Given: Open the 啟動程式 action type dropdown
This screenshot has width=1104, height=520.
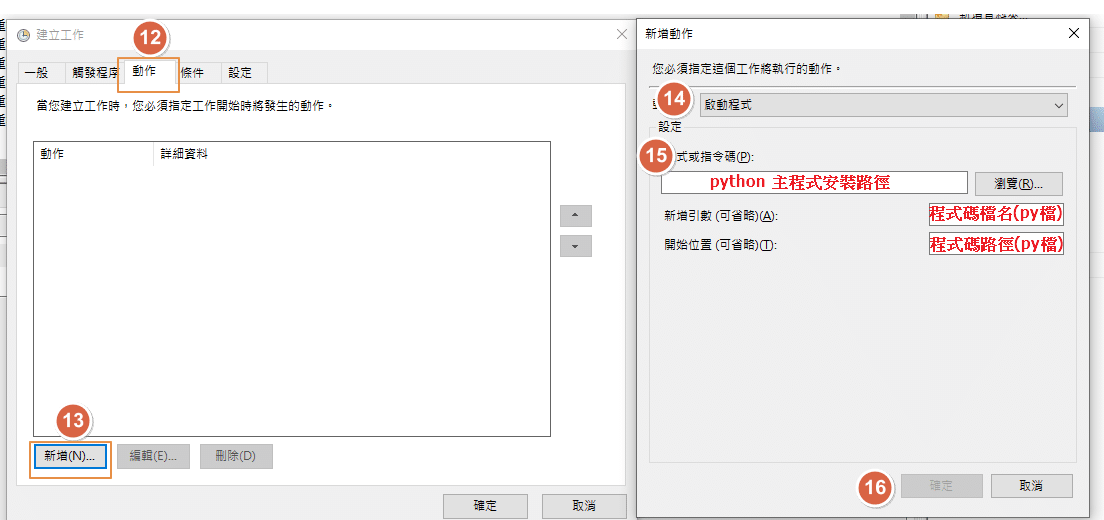Looking at the screenshot, I should coord(884,105).
